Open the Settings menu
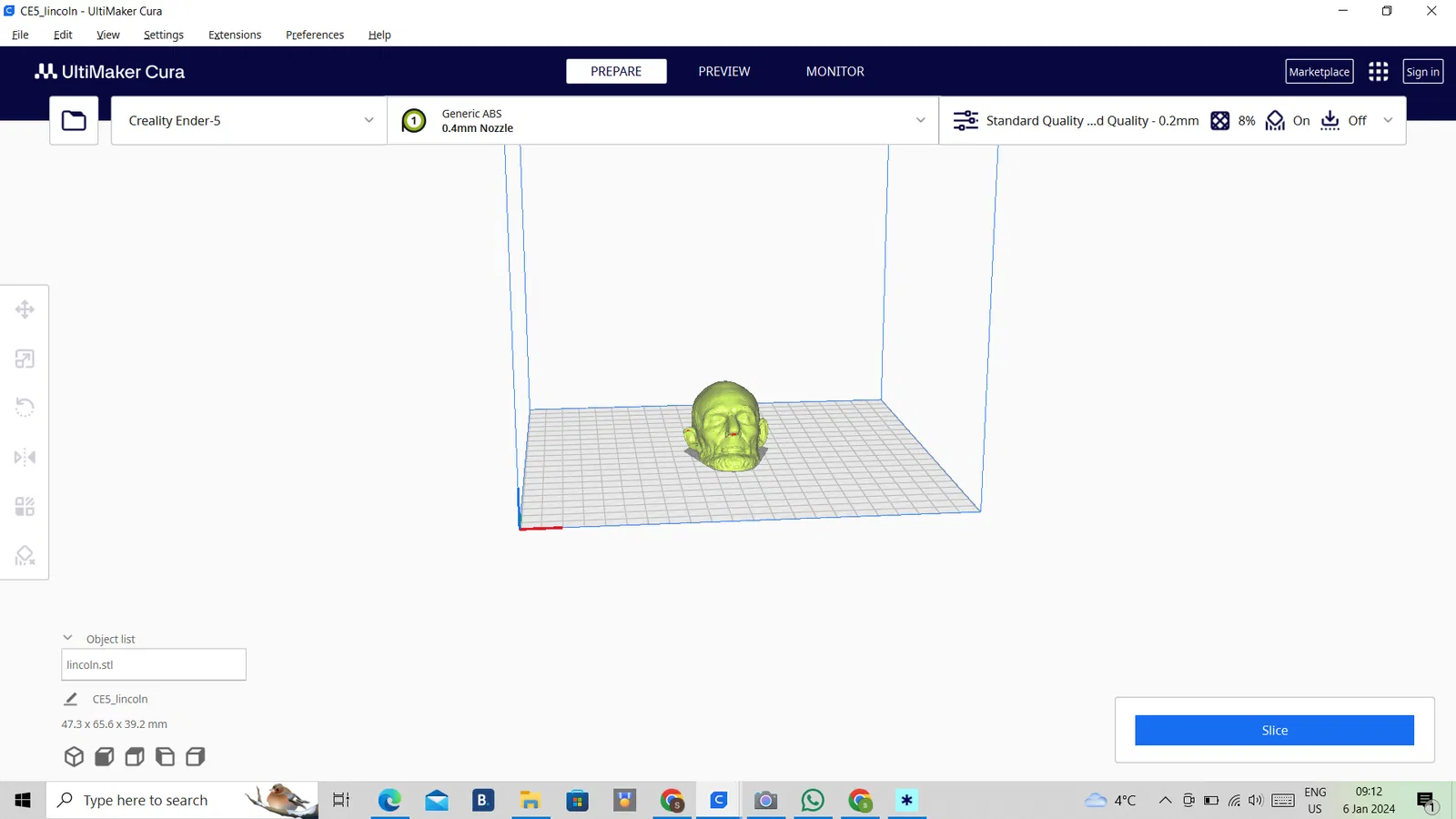Viewport: 1456px width, 819px height. click(x=164, y=35)
